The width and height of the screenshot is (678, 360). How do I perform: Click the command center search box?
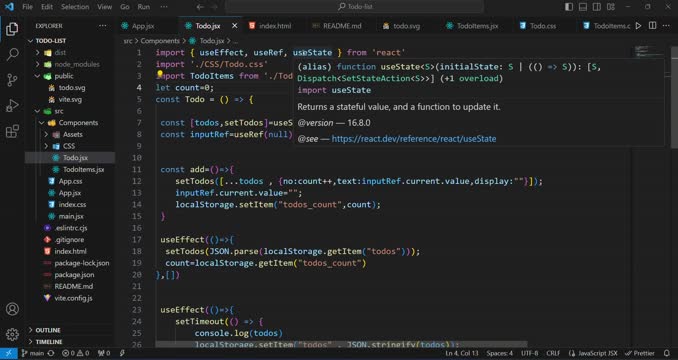(x=355, y=7)
